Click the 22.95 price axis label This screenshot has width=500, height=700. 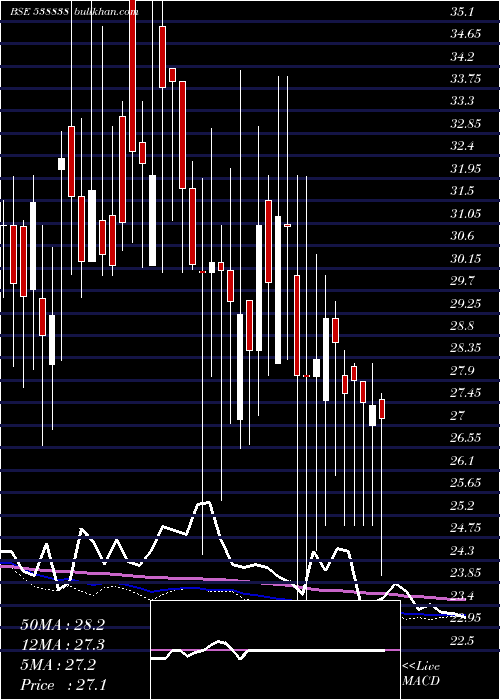(466, 618)
